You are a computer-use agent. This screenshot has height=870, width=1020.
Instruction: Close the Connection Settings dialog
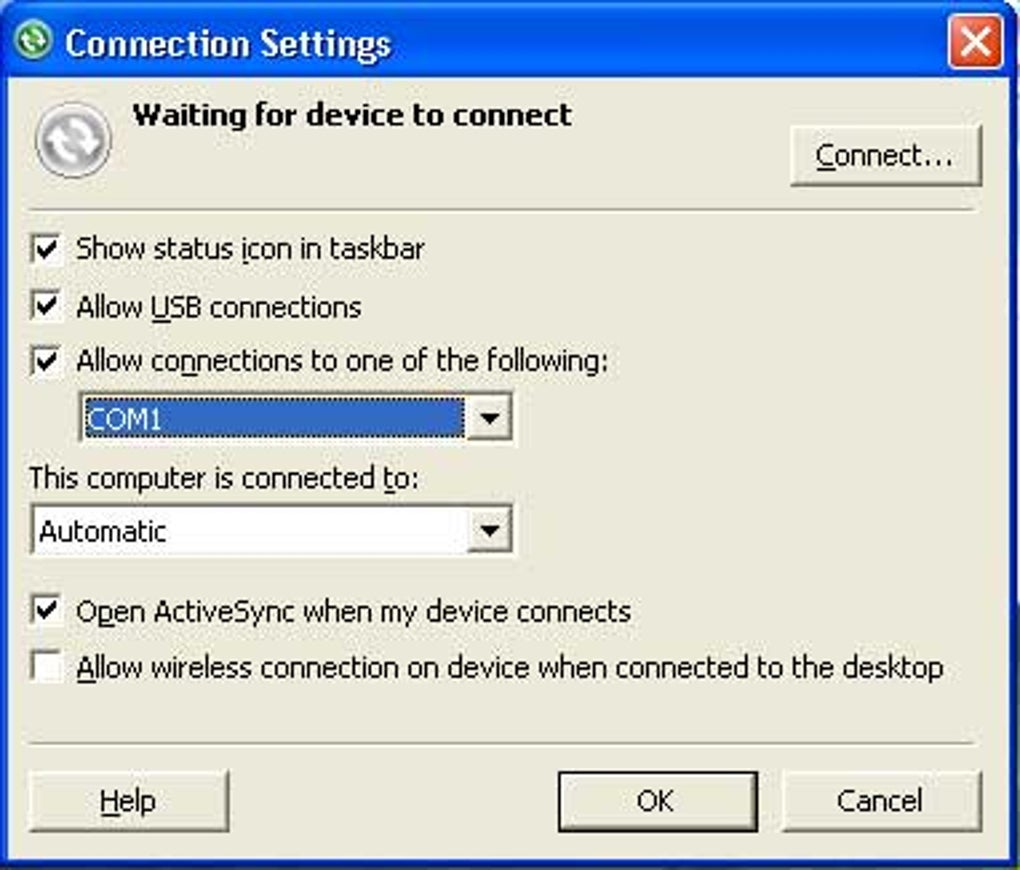(975, 42)
